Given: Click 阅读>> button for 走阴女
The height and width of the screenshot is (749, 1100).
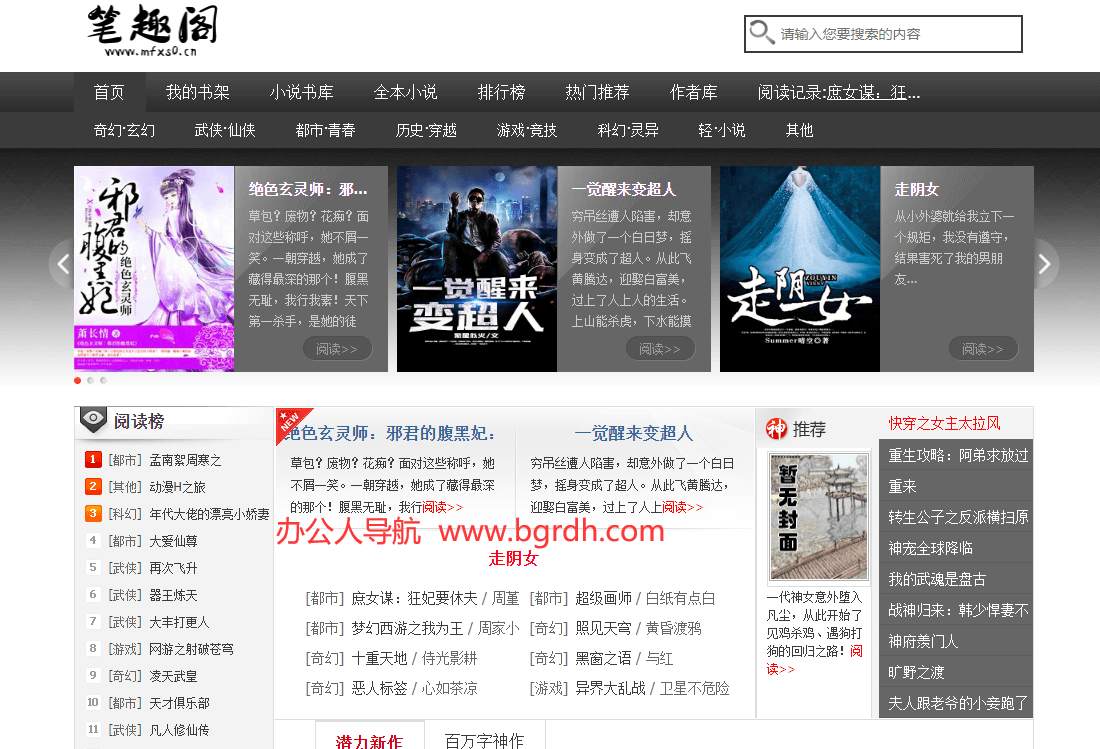Looking at the screenshot, I should 982,348.
